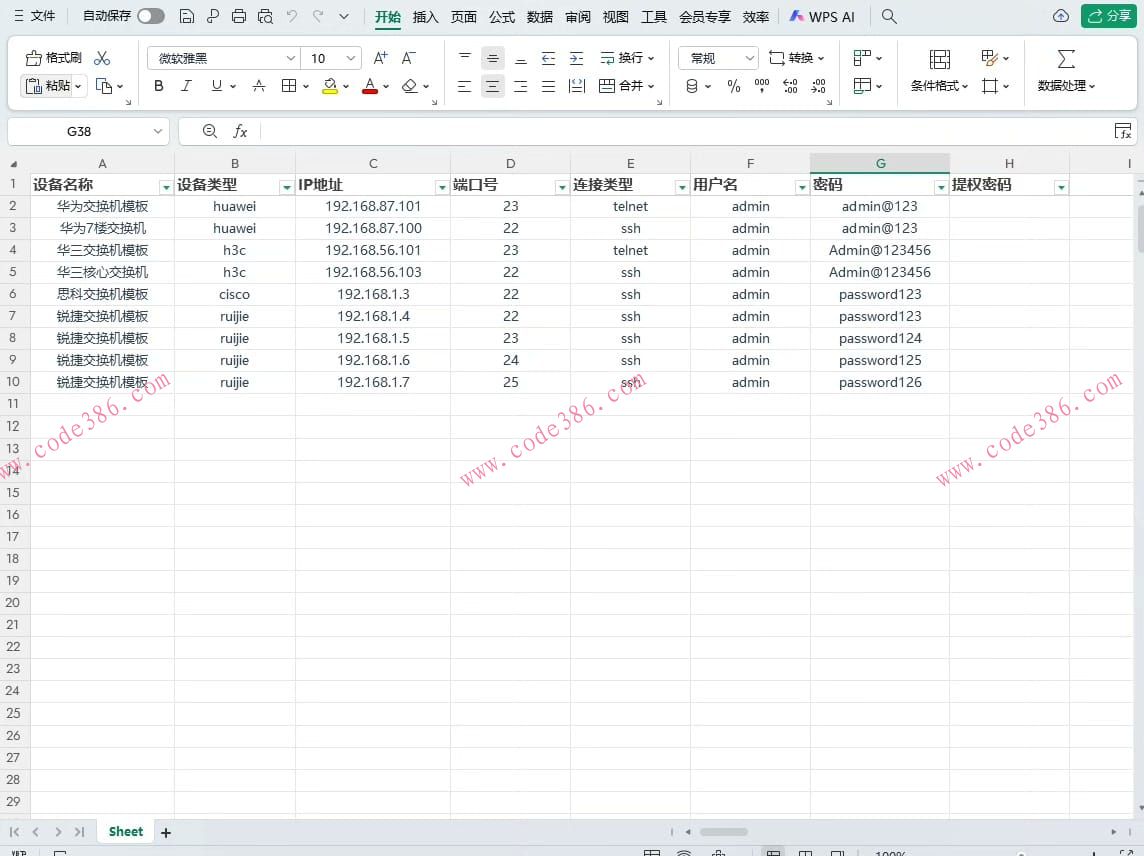1144x856 pixels.
Task: Open the search magnifier icon
Action: coord(889,16)
